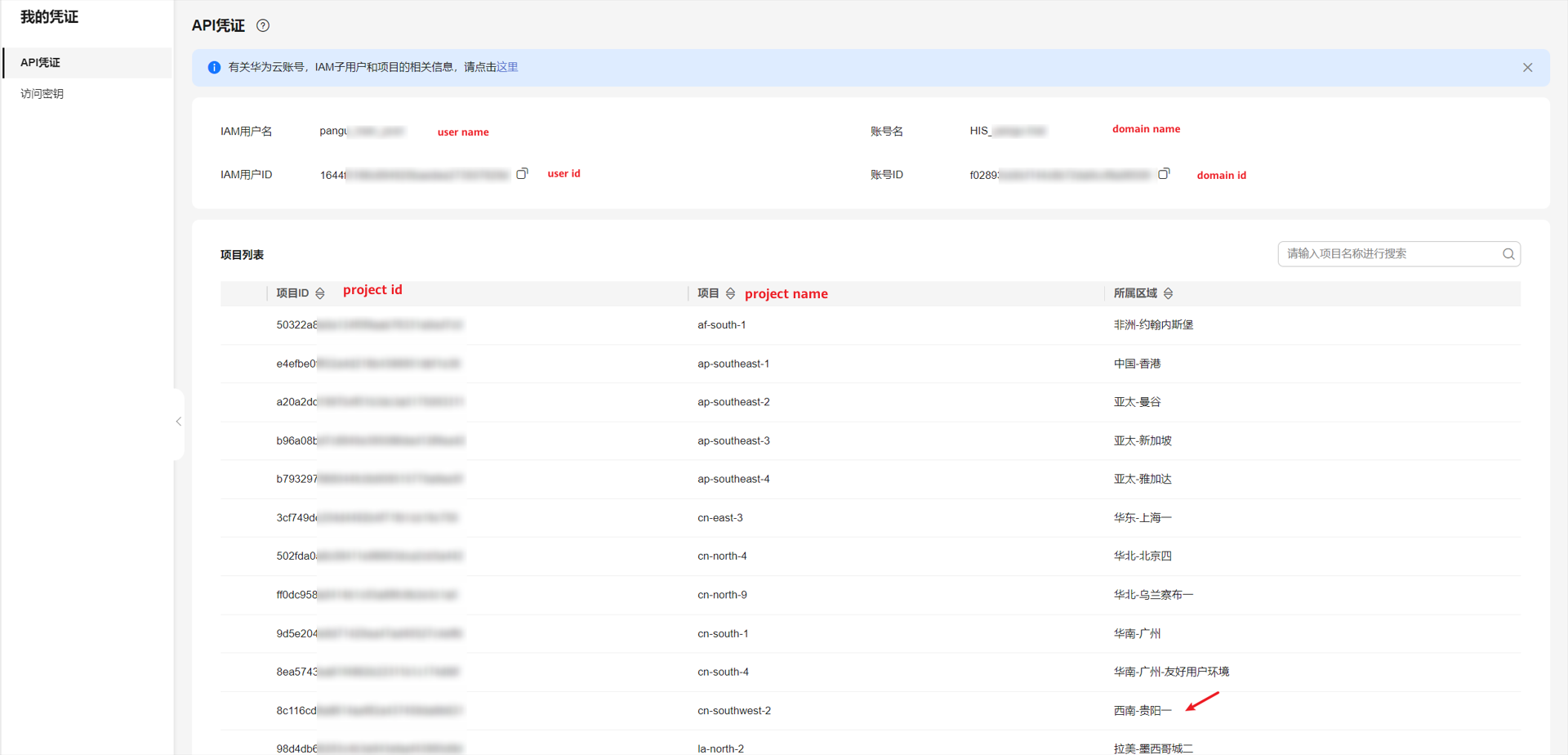1568x755 pixels.
Task: Click the project ID for af-south-1
Action: tap(369, 325)
